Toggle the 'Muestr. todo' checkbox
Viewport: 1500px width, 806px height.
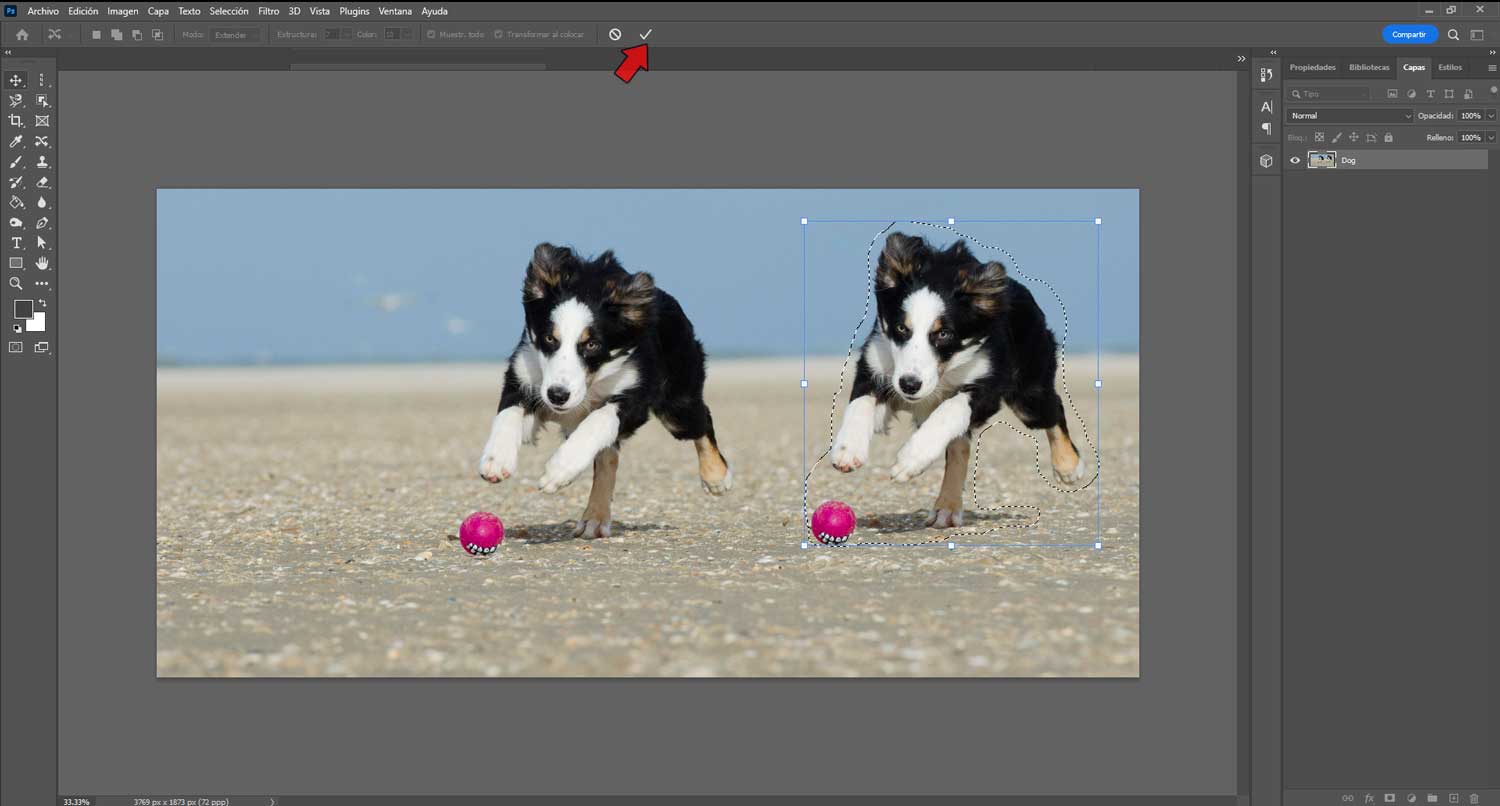[431, 35]
